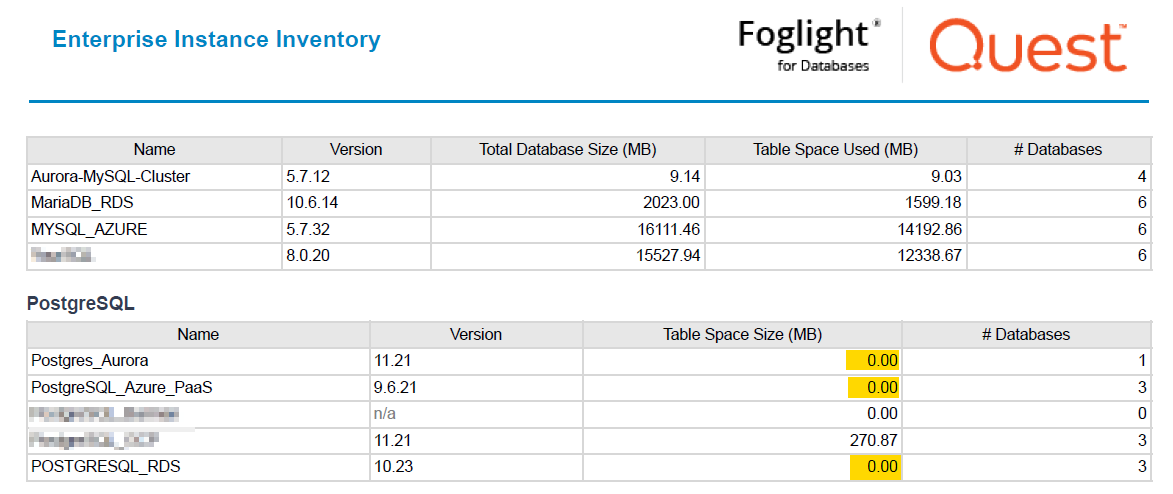Select the MariaDB_RDS instance cell
Image resolution: width=1173 pixels, height=494 pixels.
tap(155, 203)
